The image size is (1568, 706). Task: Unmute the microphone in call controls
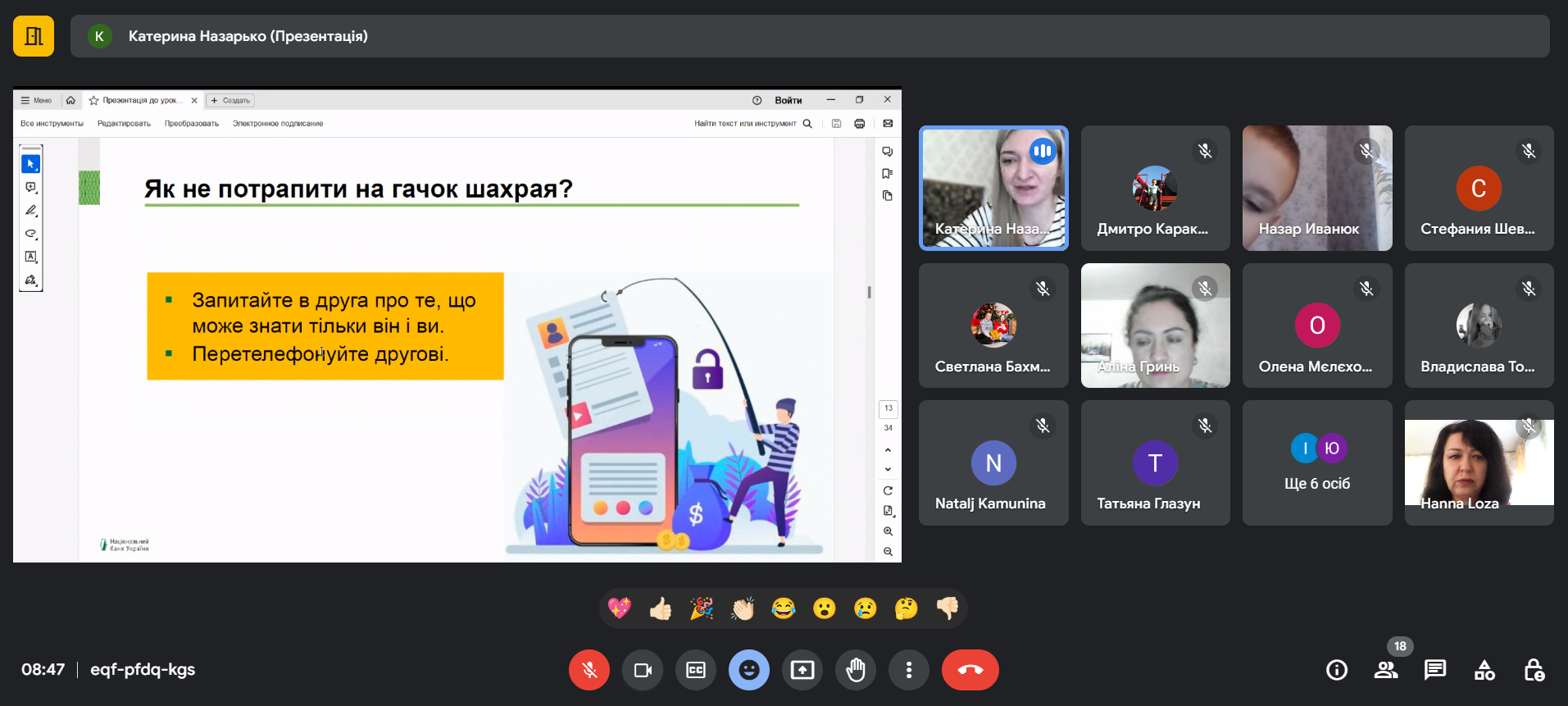click(589, 670)
